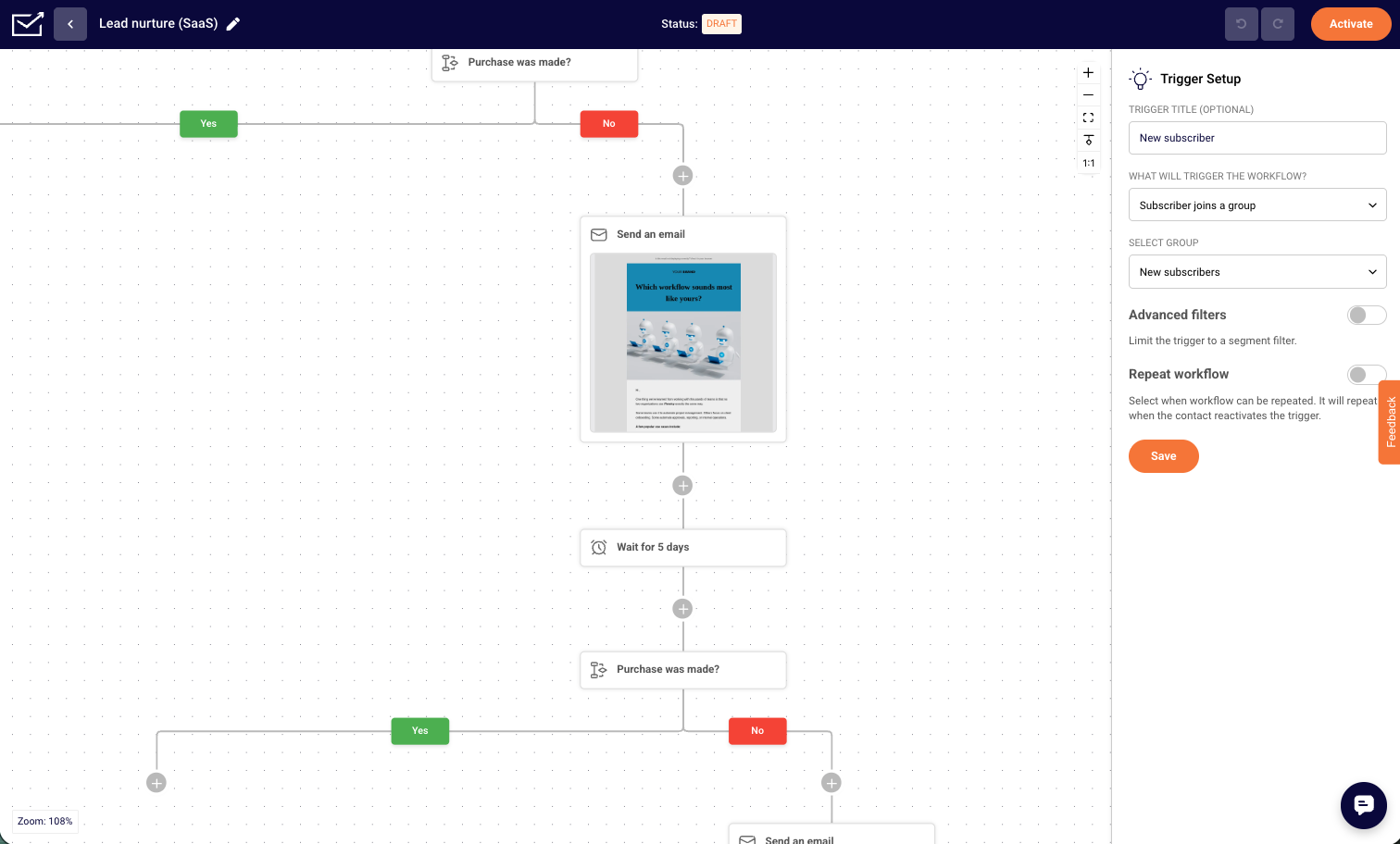Click the DRAFT status badge

point(721,24)
